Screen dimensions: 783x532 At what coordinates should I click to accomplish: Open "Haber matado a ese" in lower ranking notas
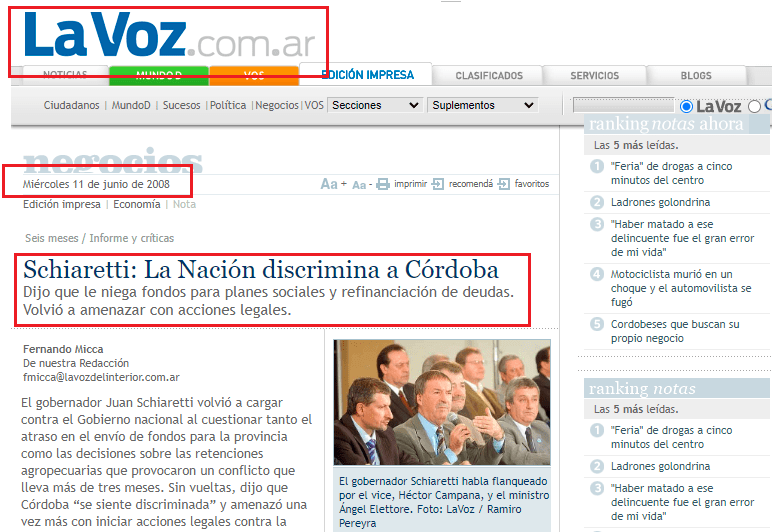point(682,502)
